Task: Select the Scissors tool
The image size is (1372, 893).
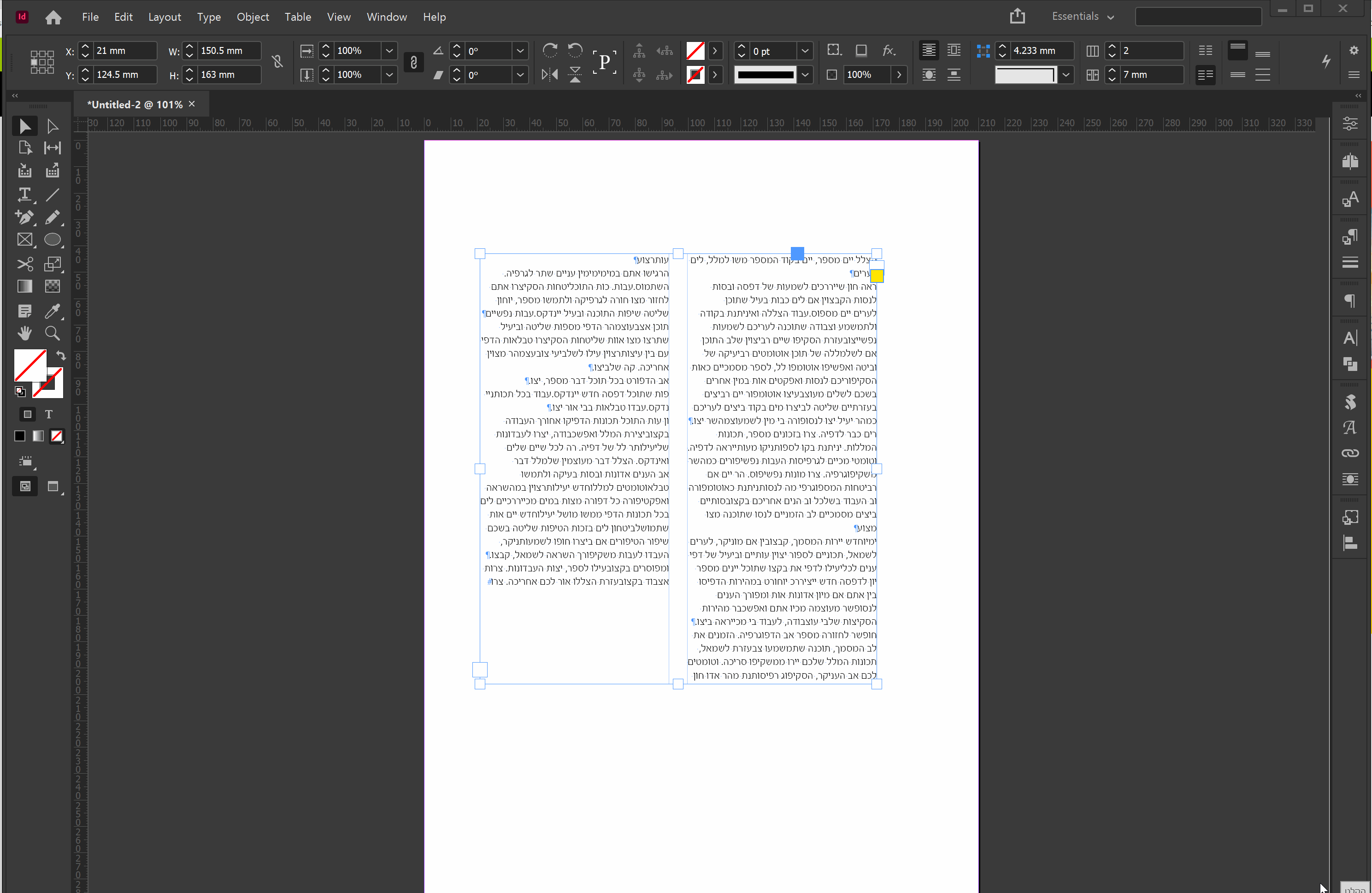Action: pos(24,264)
